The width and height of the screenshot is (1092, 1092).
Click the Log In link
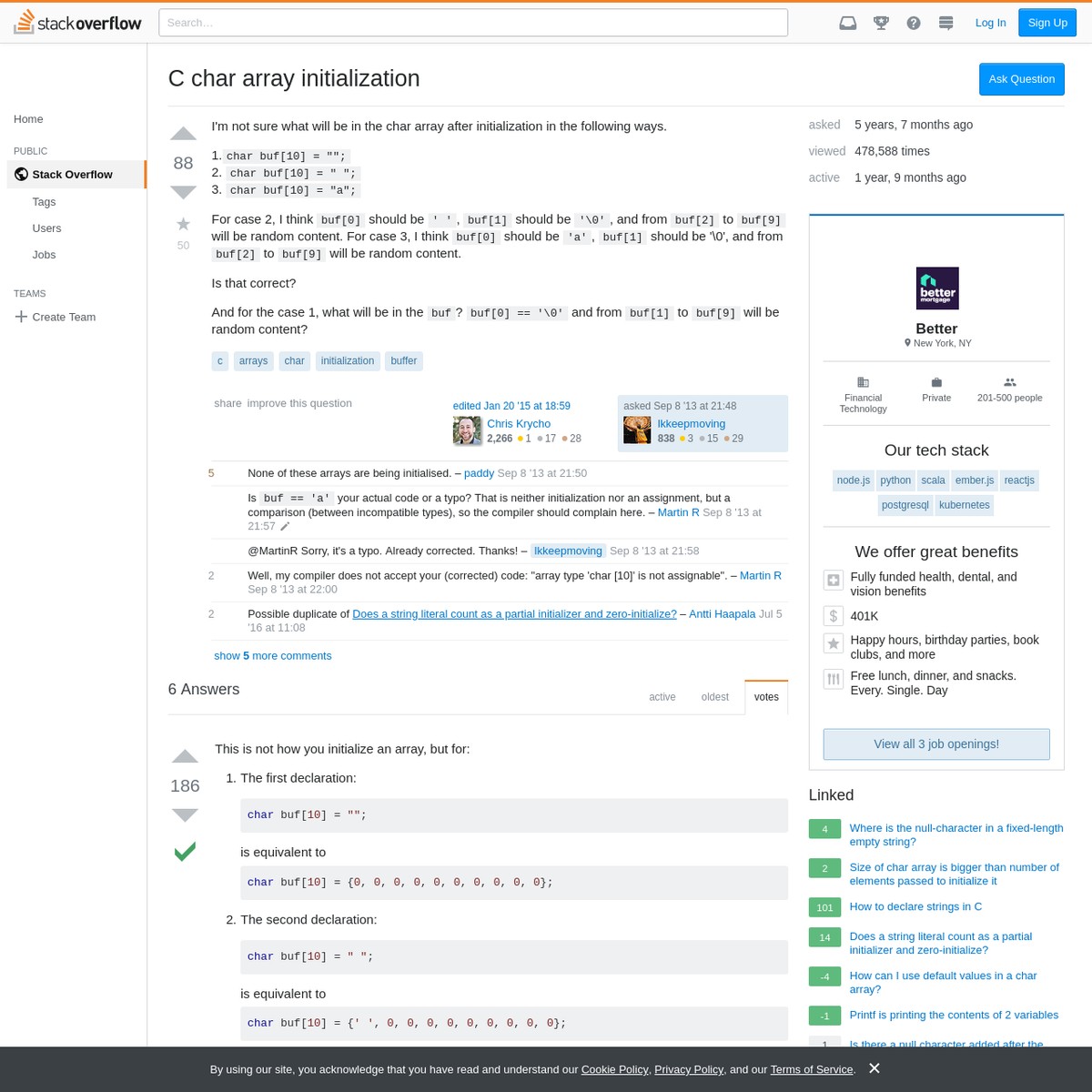[x=990, y=23]
